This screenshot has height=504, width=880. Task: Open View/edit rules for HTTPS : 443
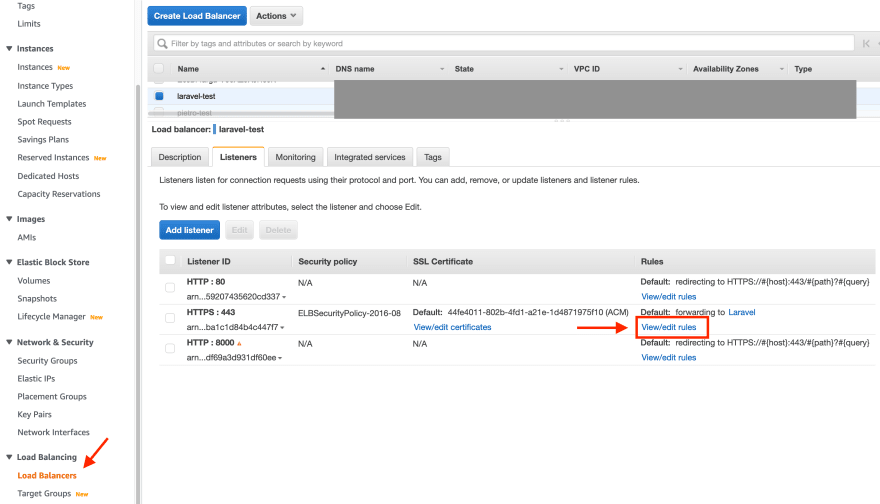[668, 327]
